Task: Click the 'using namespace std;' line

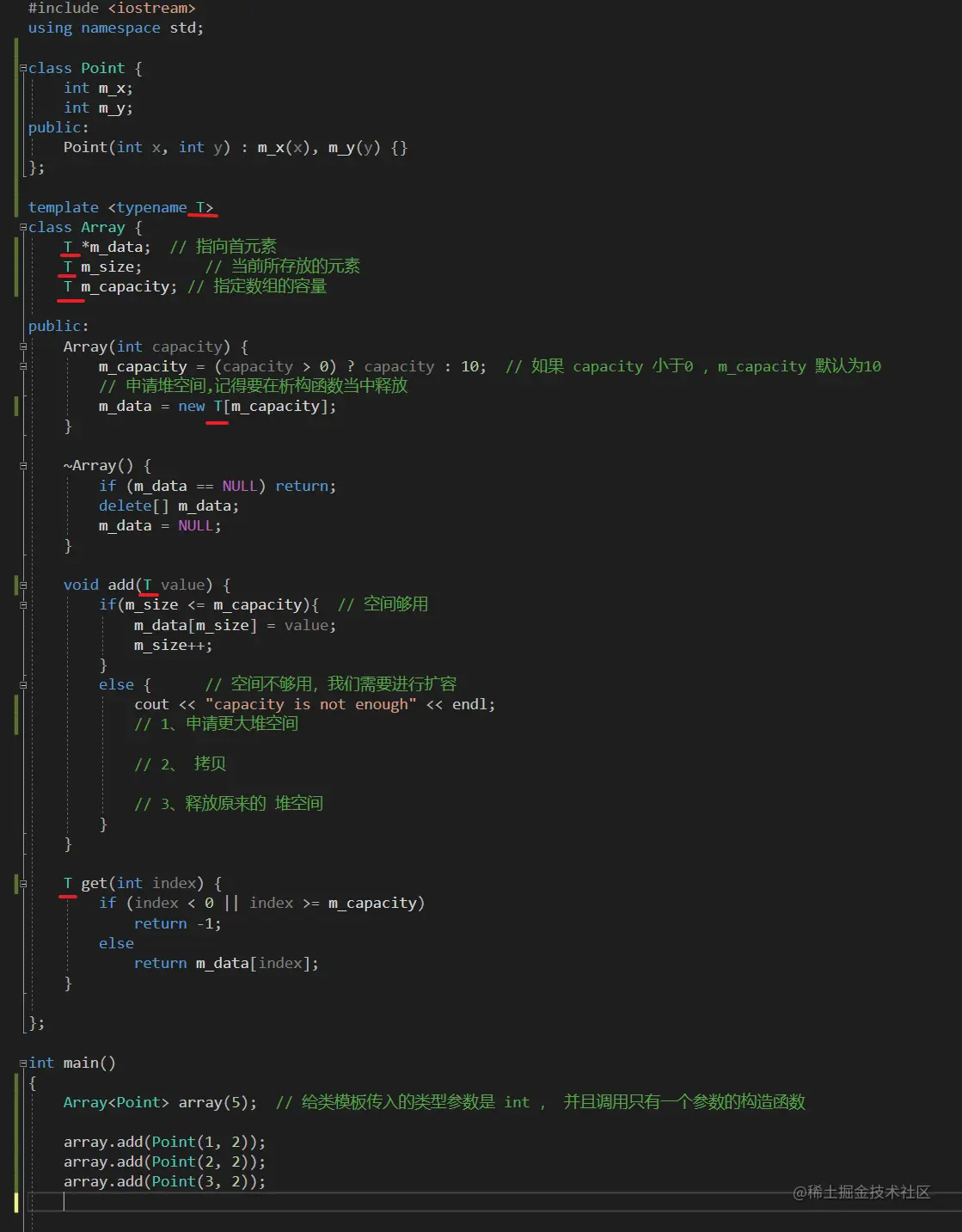Action: click(116, 28)
